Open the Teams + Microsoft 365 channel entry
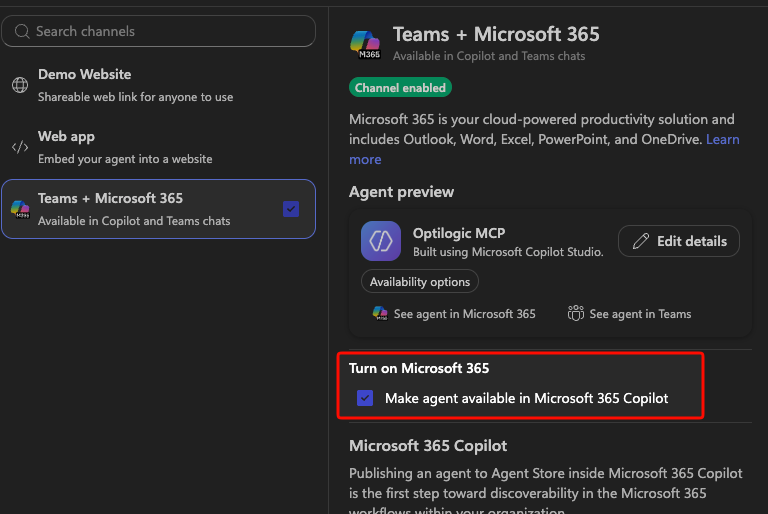Image resolution: width=768 pixels, height=514 pixels. click(159, 209)
